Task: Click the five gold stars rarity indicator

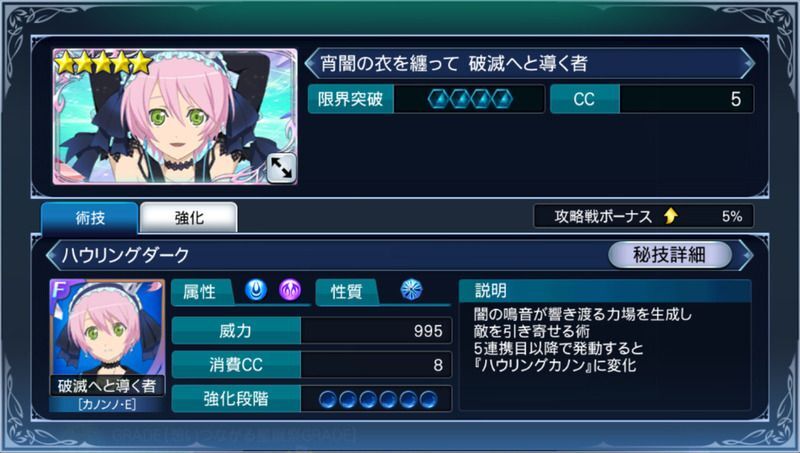Action: point(104,63)
